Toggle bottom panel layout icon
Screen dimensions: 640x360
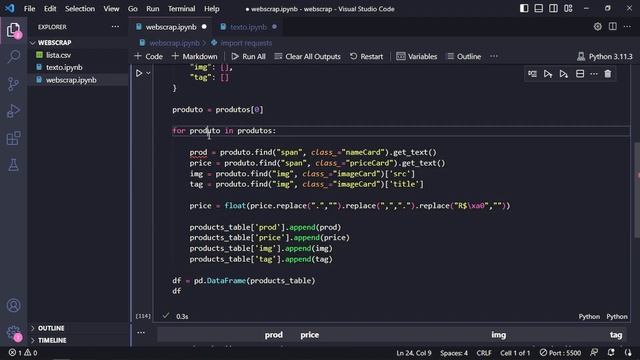pos(539,9)
